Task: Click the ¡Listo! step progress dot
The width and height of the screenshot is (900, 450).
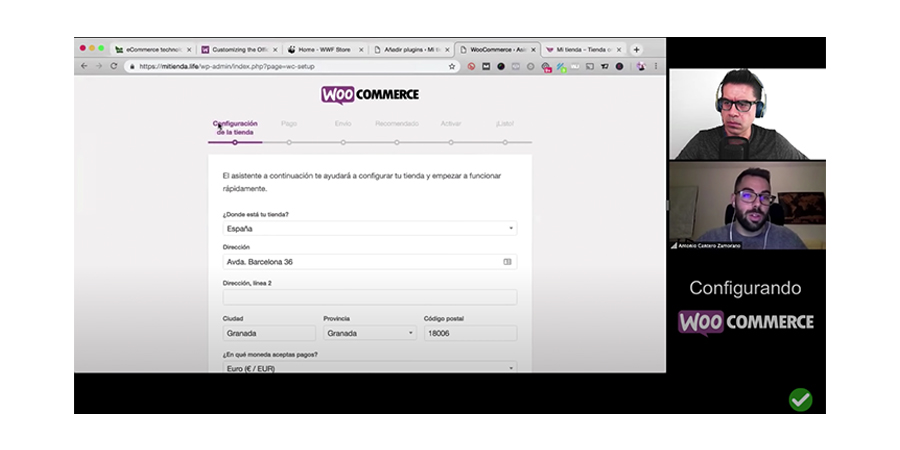Action: coord(505,142)
